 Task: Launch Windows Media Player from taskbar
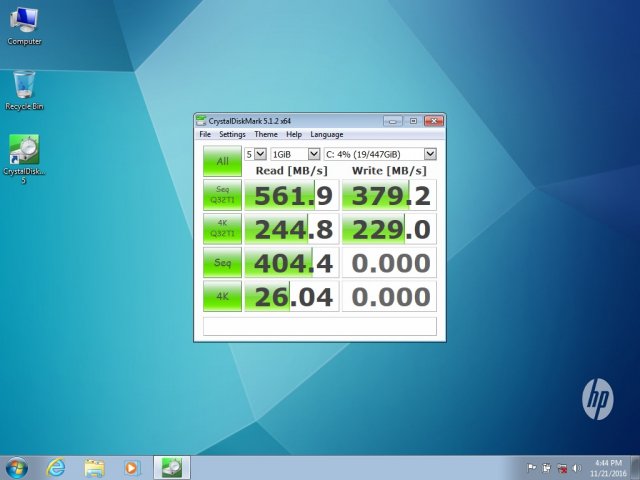pos(132,467)
